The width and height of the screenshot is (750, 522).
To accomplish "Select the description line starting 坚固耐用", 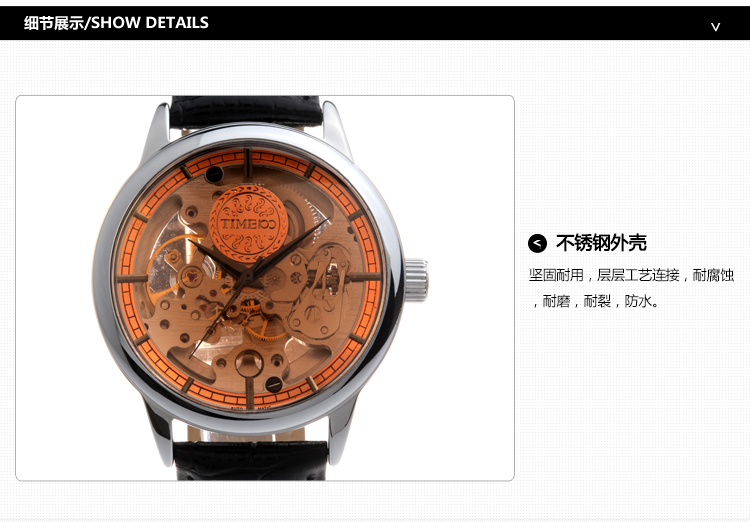I will tap(631, 275).
